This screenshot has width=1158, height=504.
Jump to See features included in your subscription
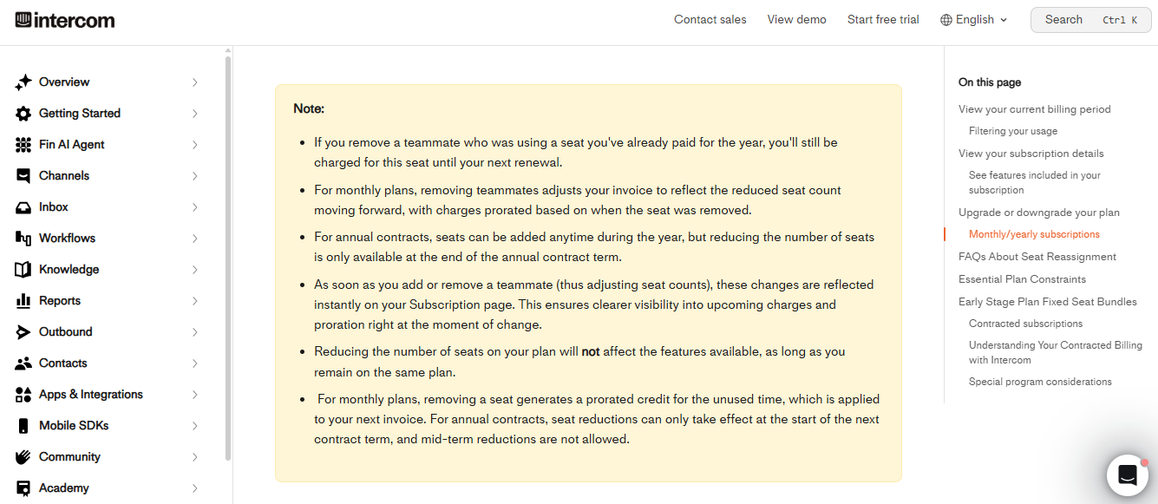coord(1035,183)
